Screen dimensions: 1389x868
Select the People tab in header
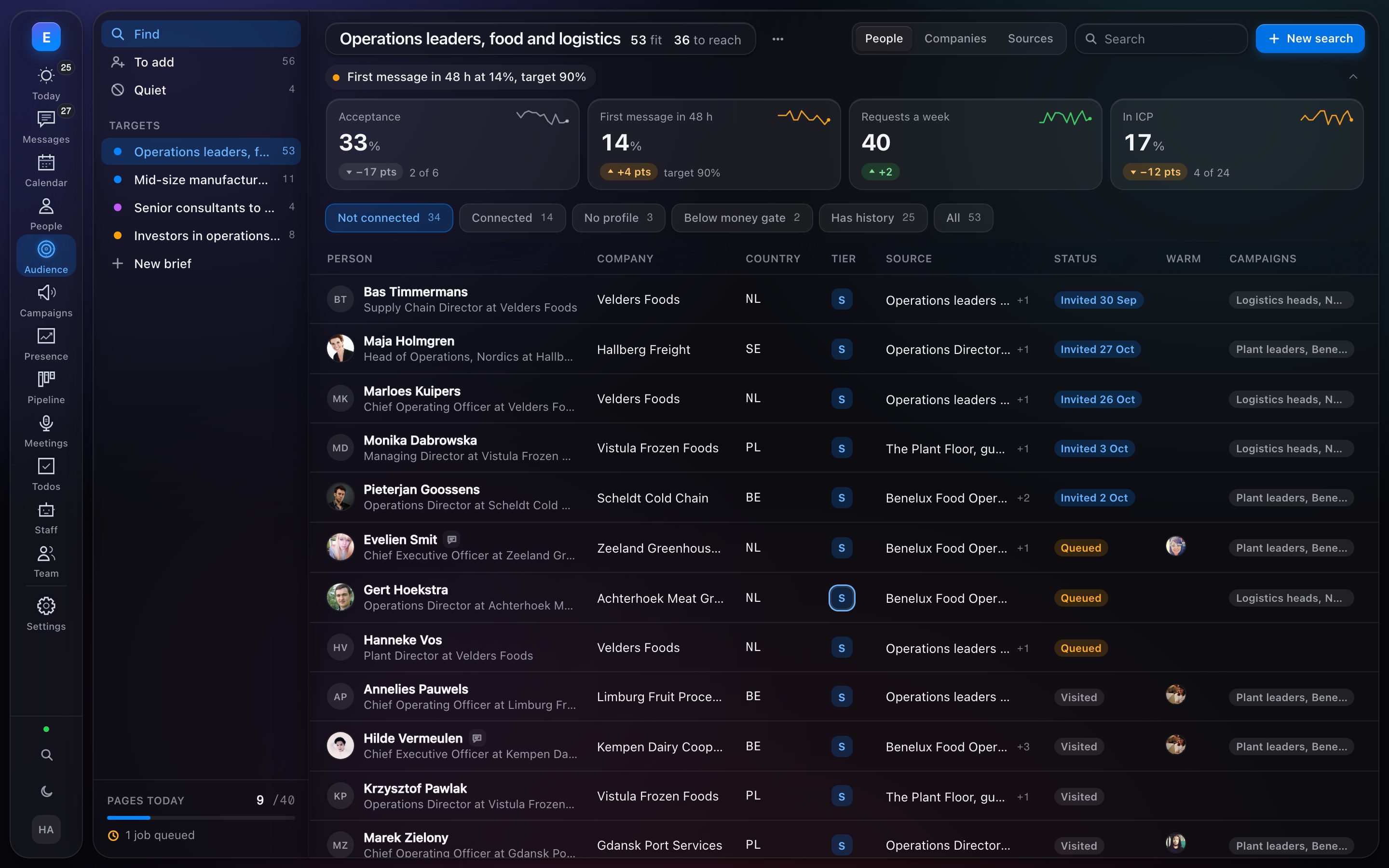tap(884, 39)
